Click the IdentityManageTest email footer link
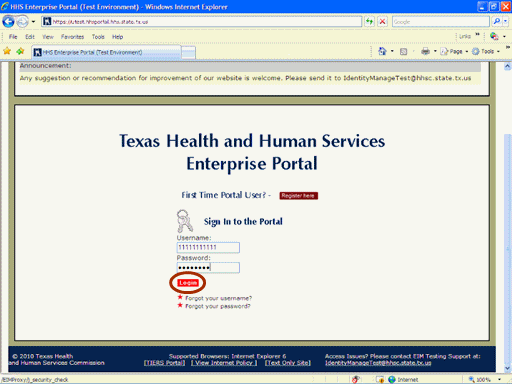512x384 pixels. point(378,363)
